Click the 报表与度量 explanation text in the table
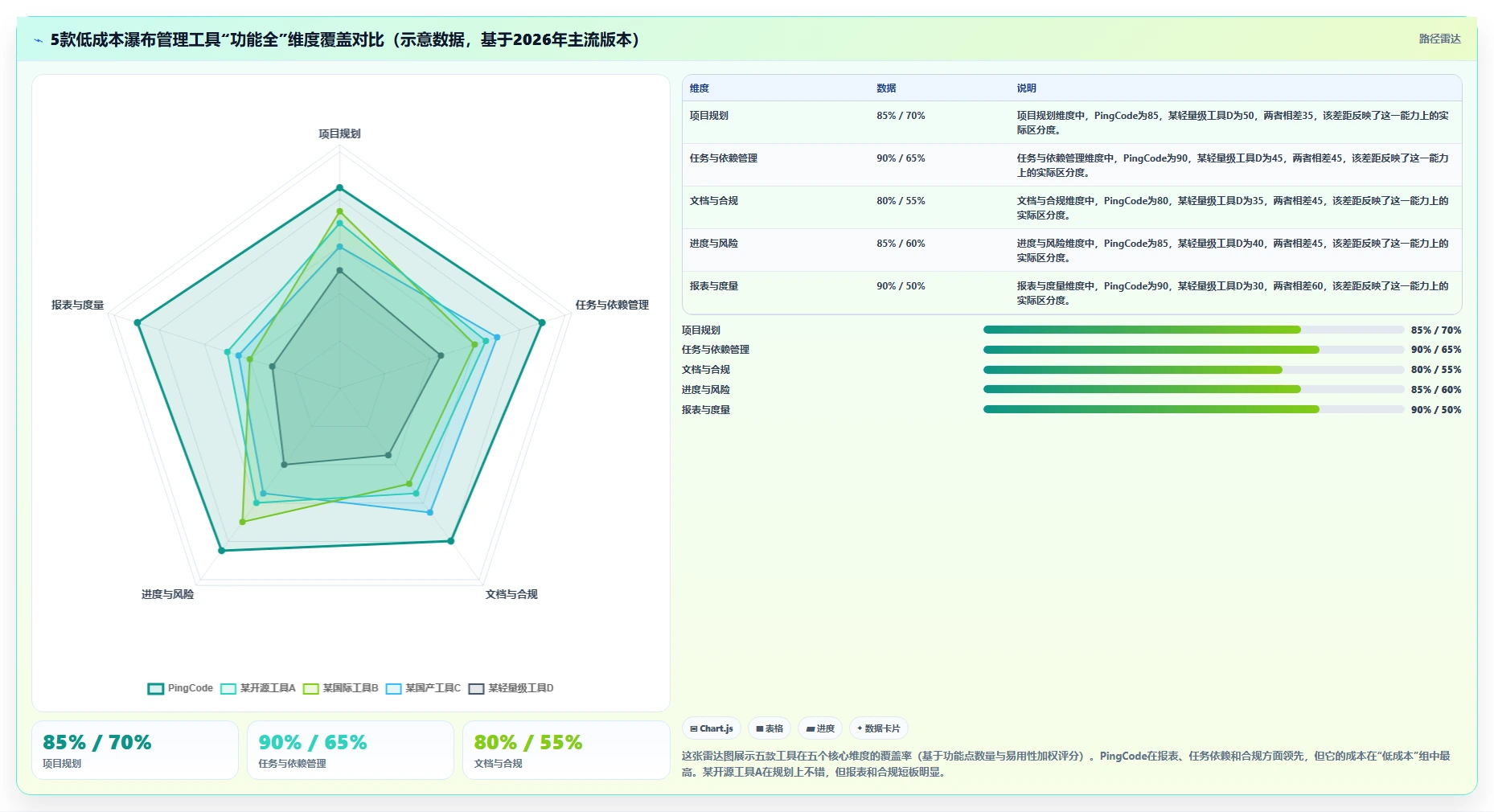Viewport: 1494px width, 812px height. pyautogui.click(x=1233, y=293)
